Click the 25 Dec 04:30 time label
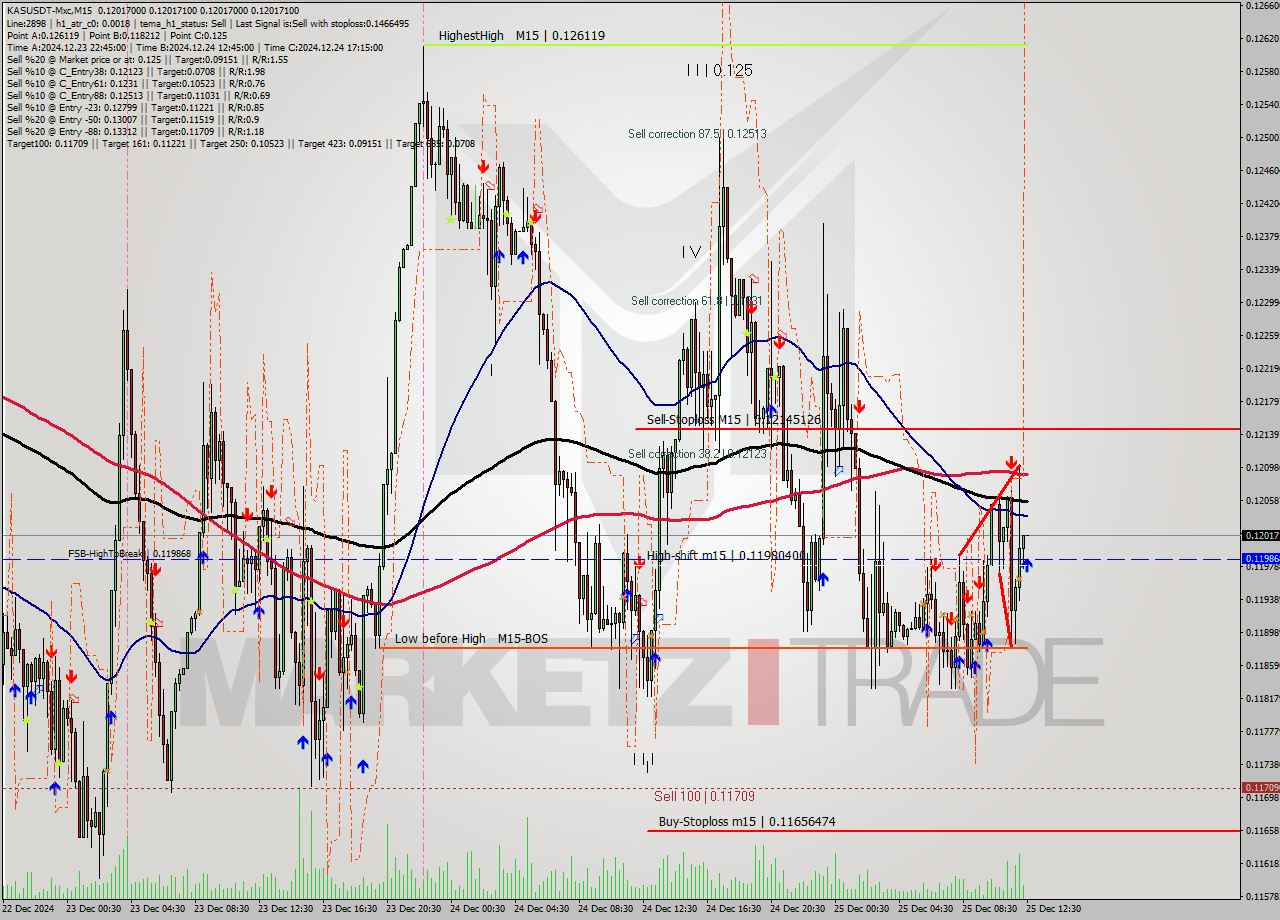The width and height of the screenshot is (1280, 920). click(926, 909)
